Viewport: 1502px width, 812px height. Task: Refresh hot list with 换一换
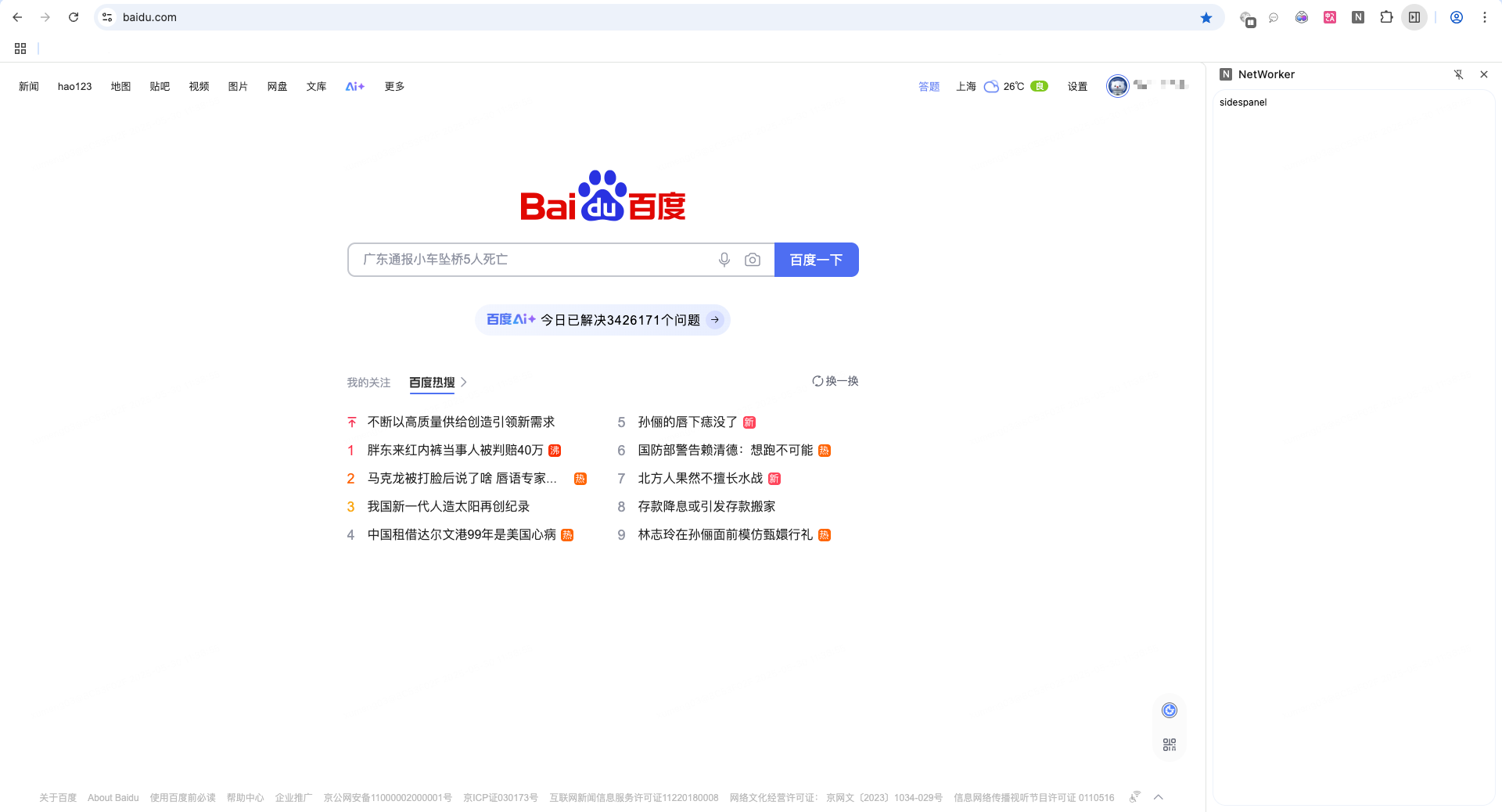835,381
